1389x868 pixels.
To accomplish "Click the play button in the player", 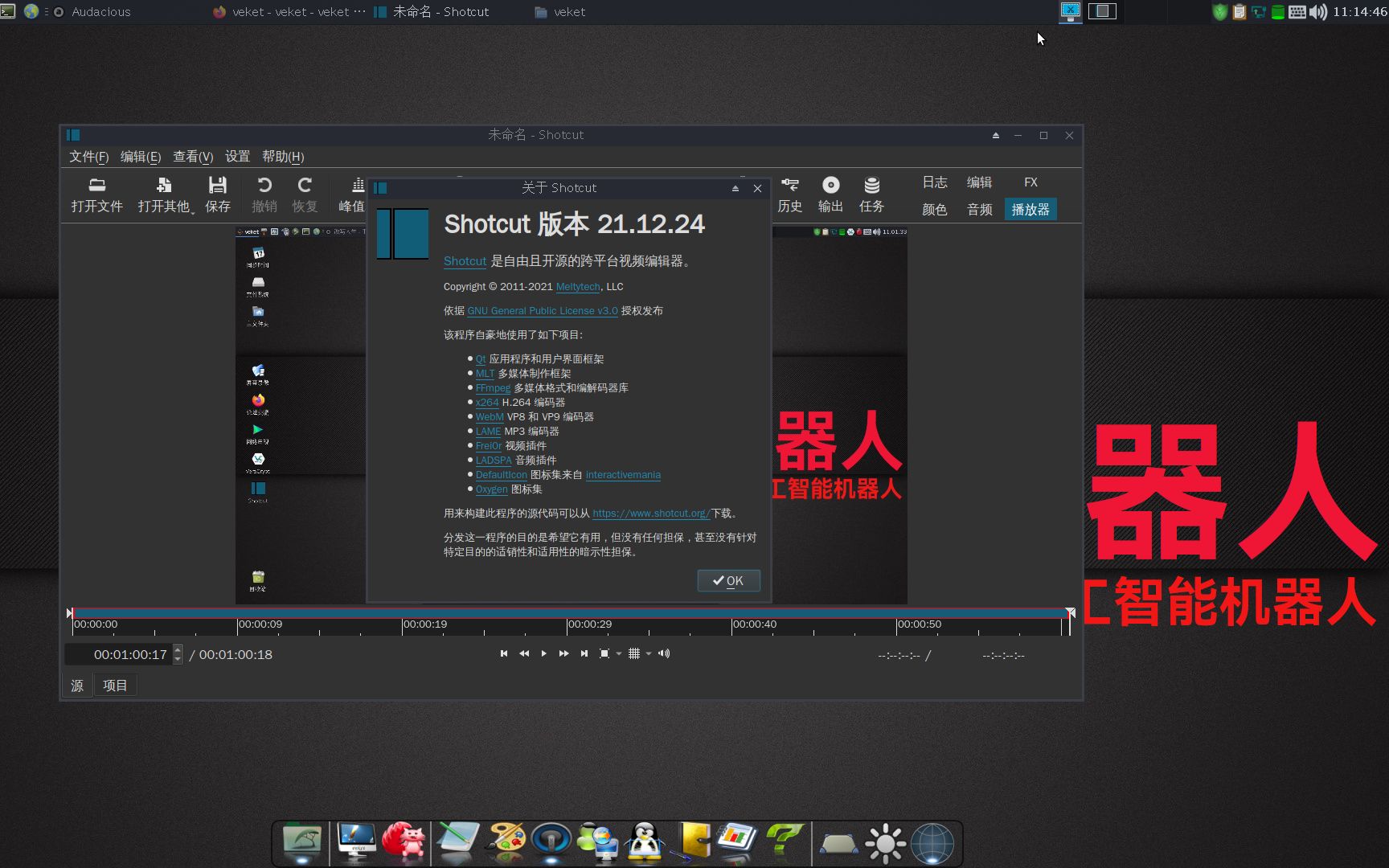I will point(544,653).
